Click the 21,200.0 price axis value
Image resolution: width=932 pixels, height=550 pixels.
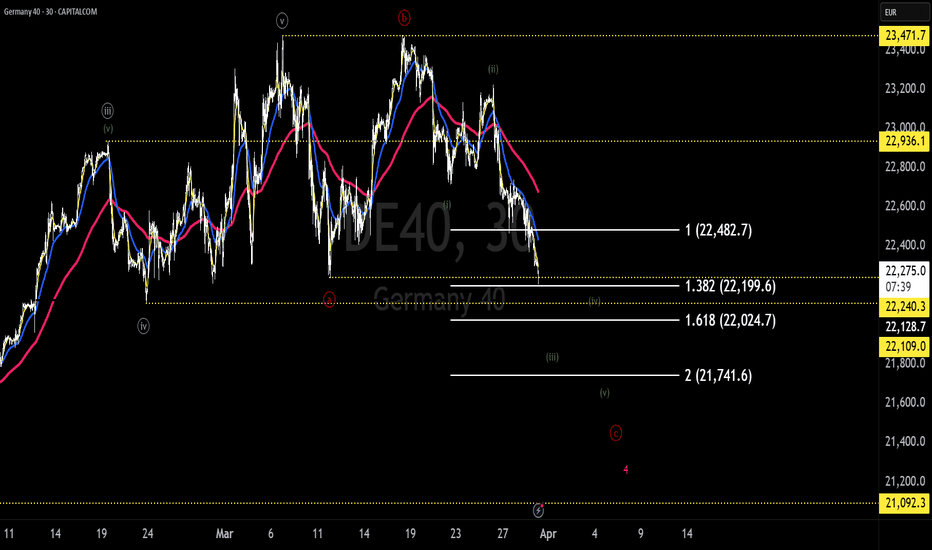click(905, 481)
